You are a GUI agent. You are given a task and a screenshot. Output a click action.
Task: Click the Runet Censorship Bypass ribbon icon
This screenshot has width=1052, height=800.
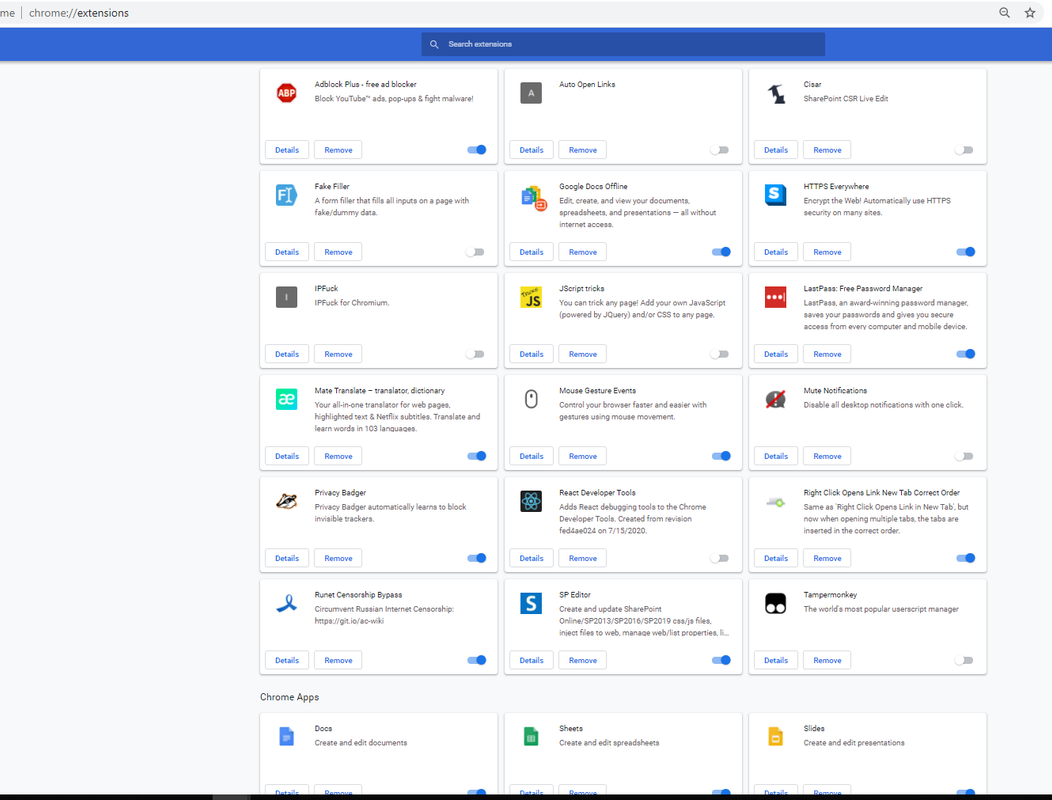[x=286, y=603]
